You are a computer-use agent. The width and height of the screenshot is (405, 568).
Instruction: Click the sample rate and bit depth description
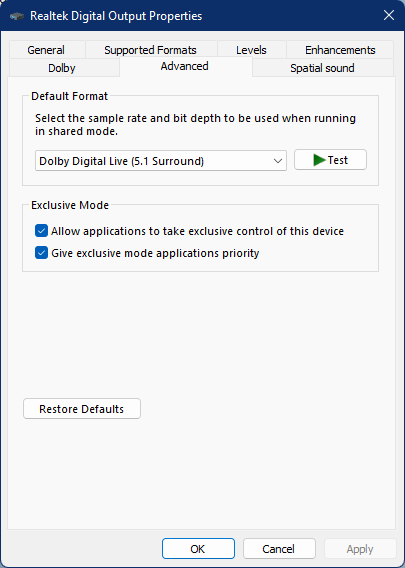pos(195,125)
